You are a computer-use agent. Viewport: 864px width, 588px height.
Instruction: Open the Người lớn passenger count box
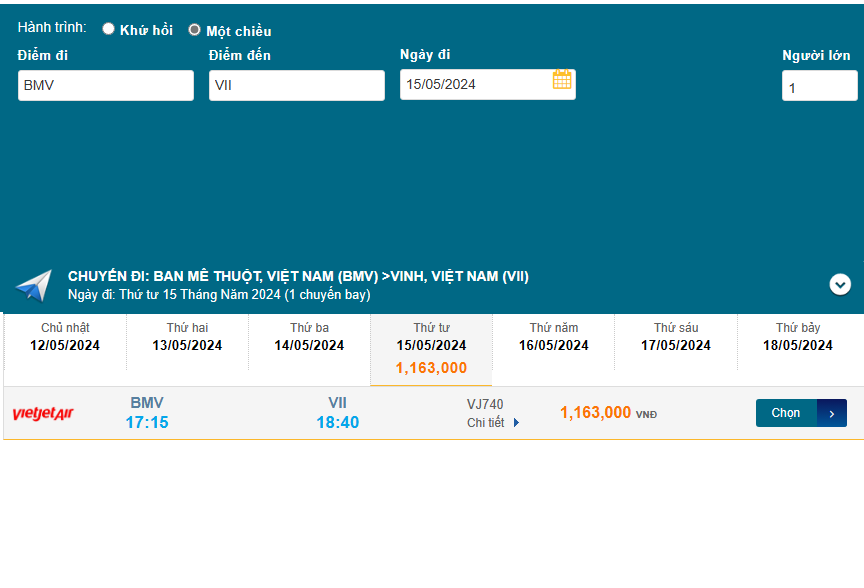point(819,87)
